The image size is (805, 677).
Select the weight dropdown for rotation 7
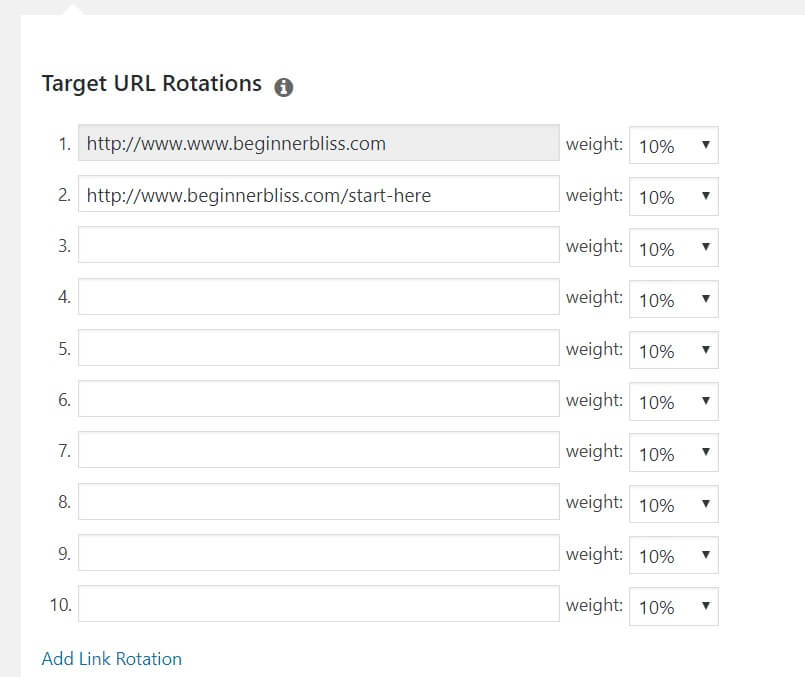[x=673, y=453]
